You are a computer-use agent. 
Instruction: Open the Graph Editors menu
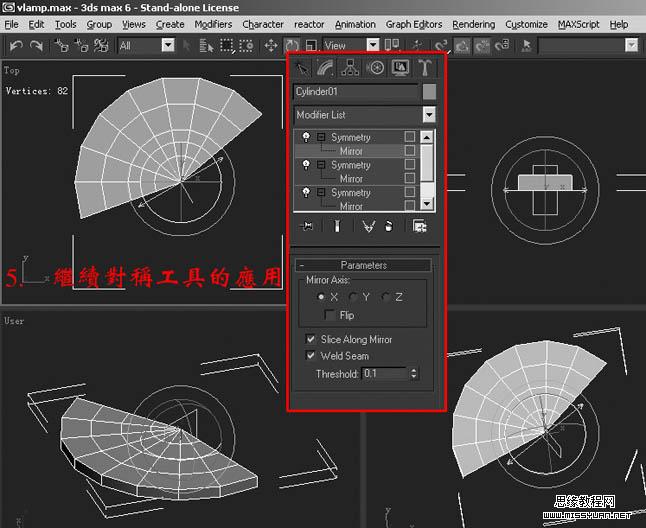click(x=414, y=24)
